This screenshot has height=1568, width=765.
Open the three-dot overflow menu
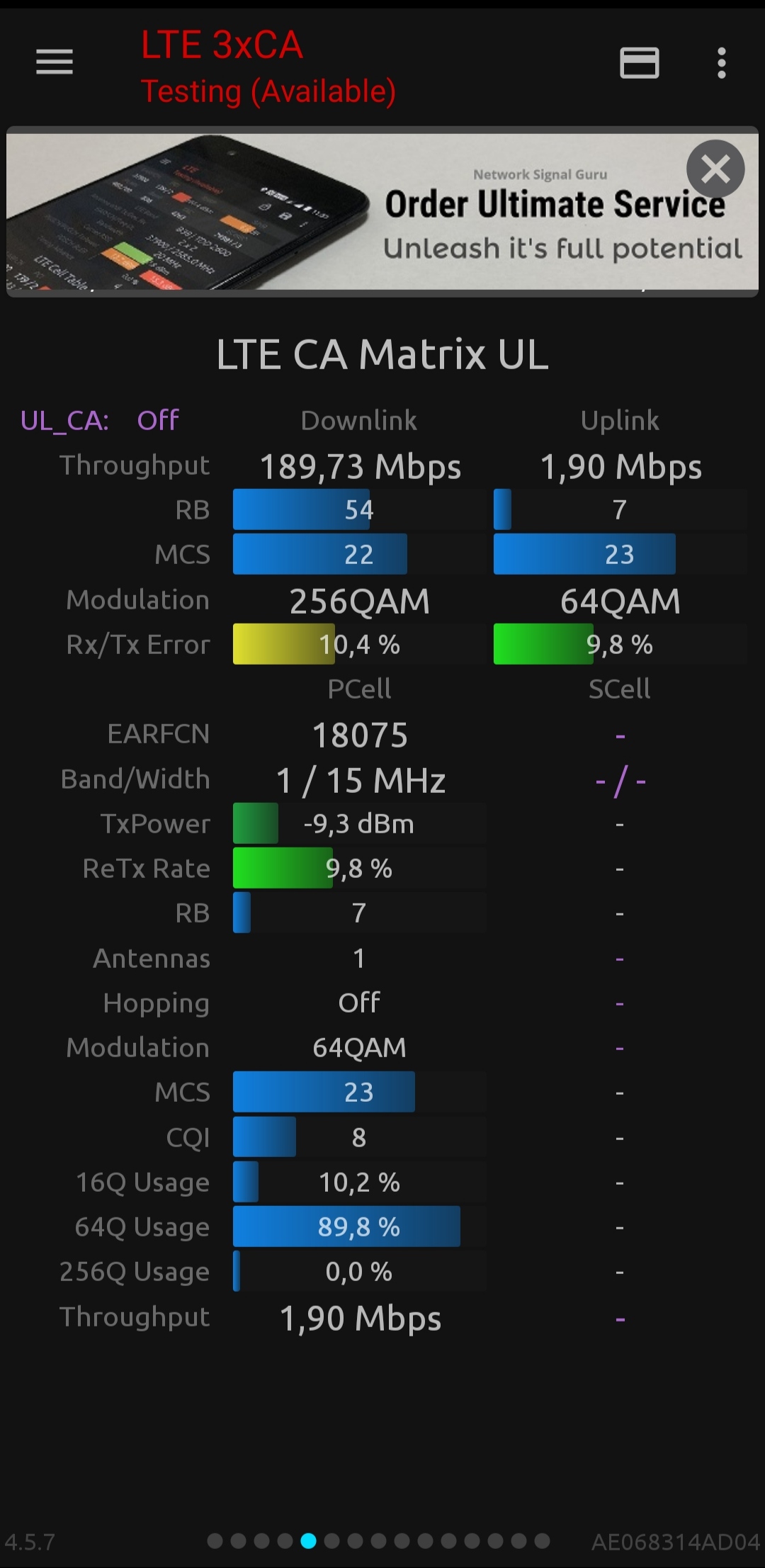[721, 62]
